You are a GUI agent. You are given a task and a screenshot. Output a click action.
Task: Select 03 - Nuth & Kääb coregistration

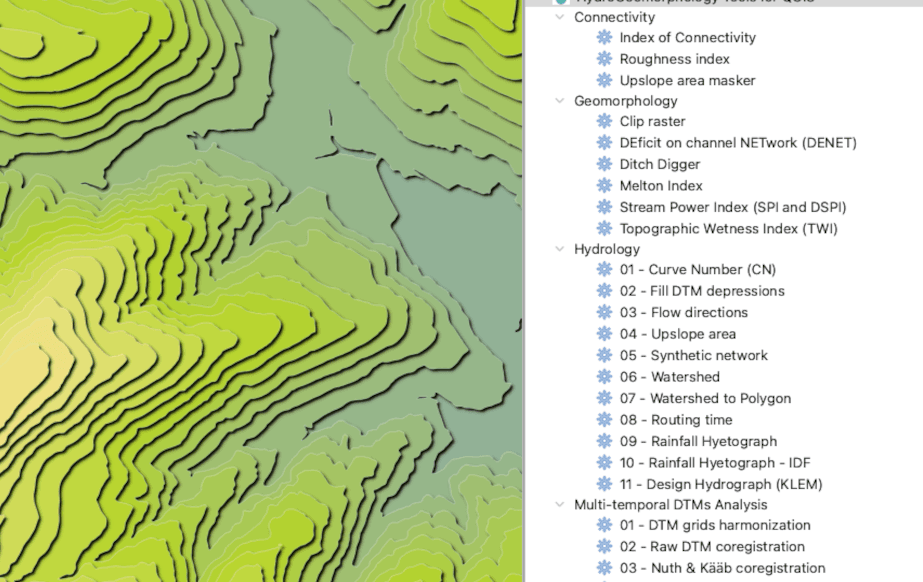722,568
